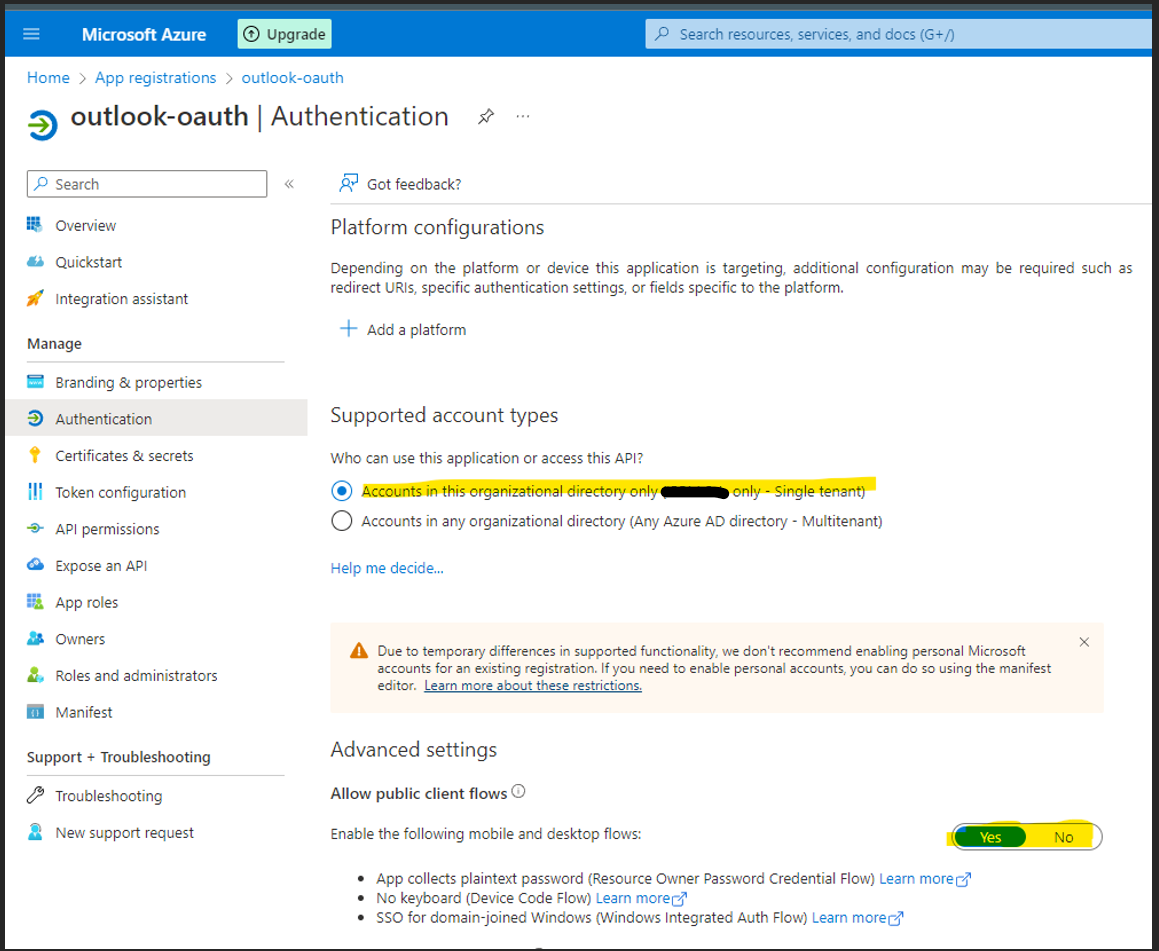This screenshot has height=951, width=1159.
Task: Open Expose an API page
Action: tap(101, 566)
